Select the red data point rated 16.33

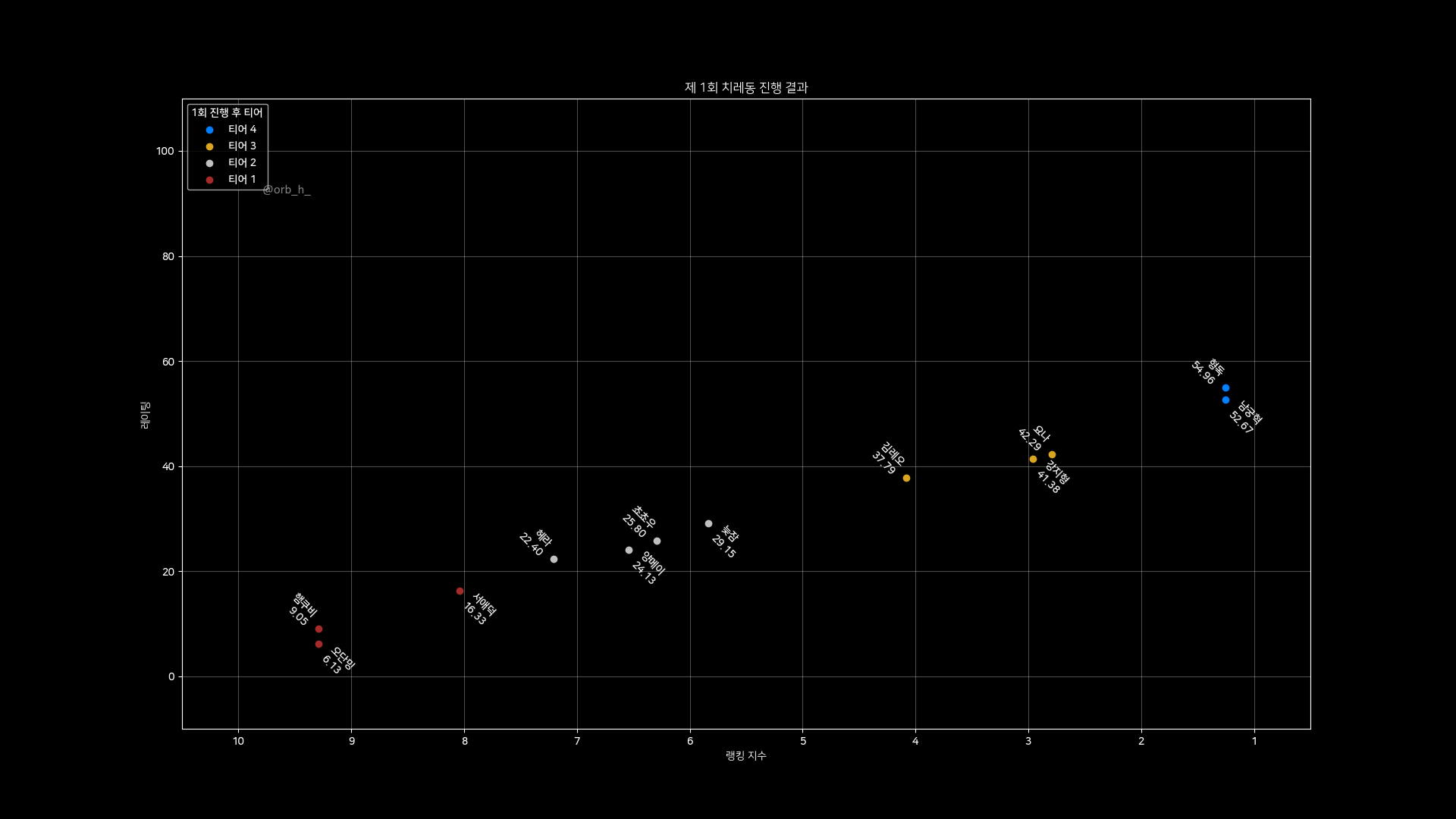pos(460,591)
